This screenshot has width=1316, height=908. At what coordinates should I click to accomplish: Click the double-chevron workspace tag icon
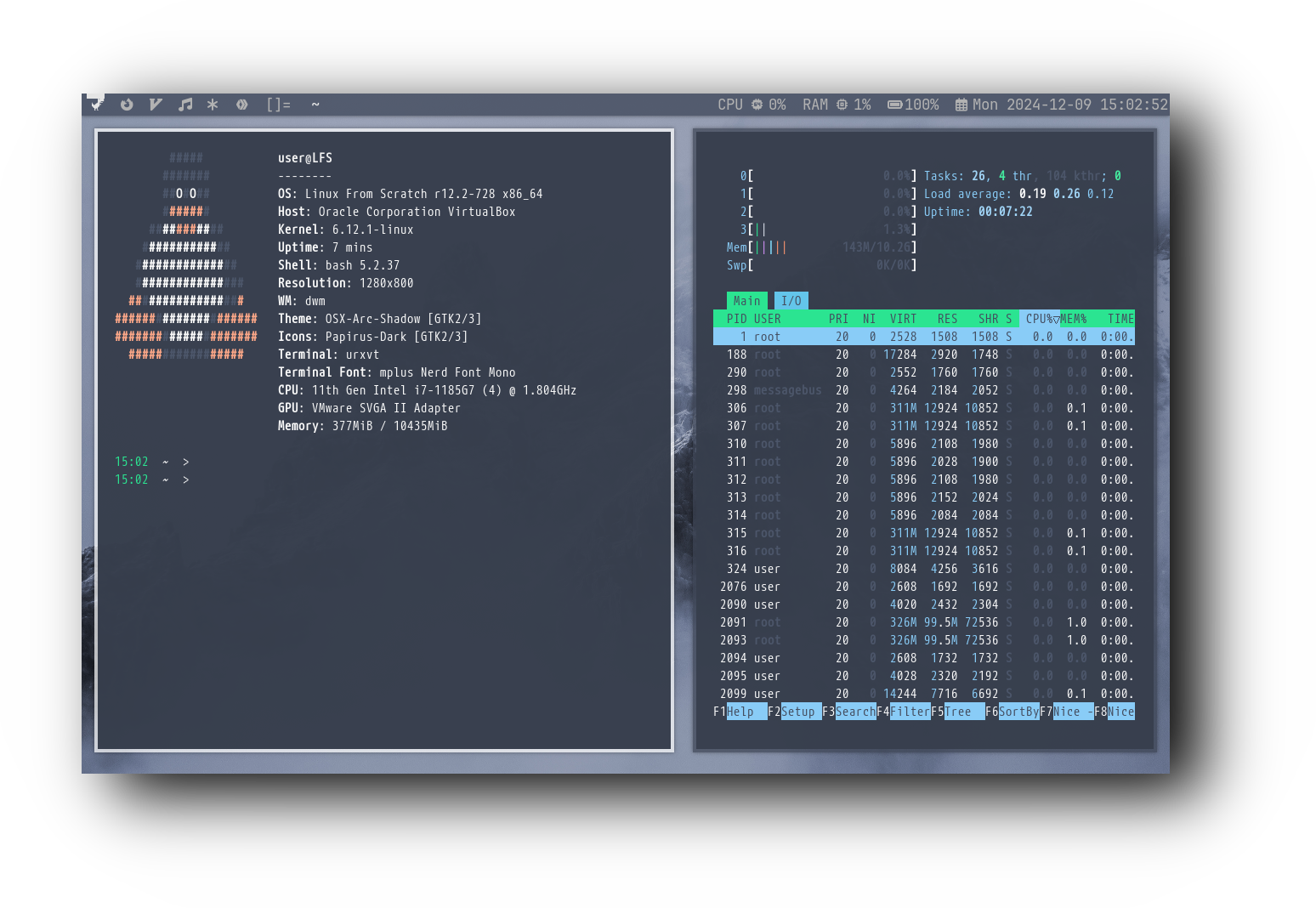(242, 105)
